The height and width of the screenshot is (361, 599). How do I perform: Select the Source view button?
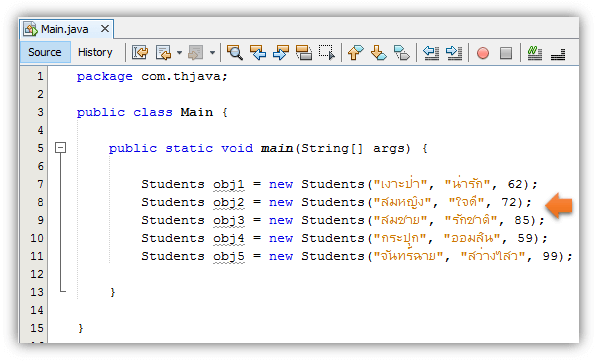pyautogui.click(x=45, y=52)
